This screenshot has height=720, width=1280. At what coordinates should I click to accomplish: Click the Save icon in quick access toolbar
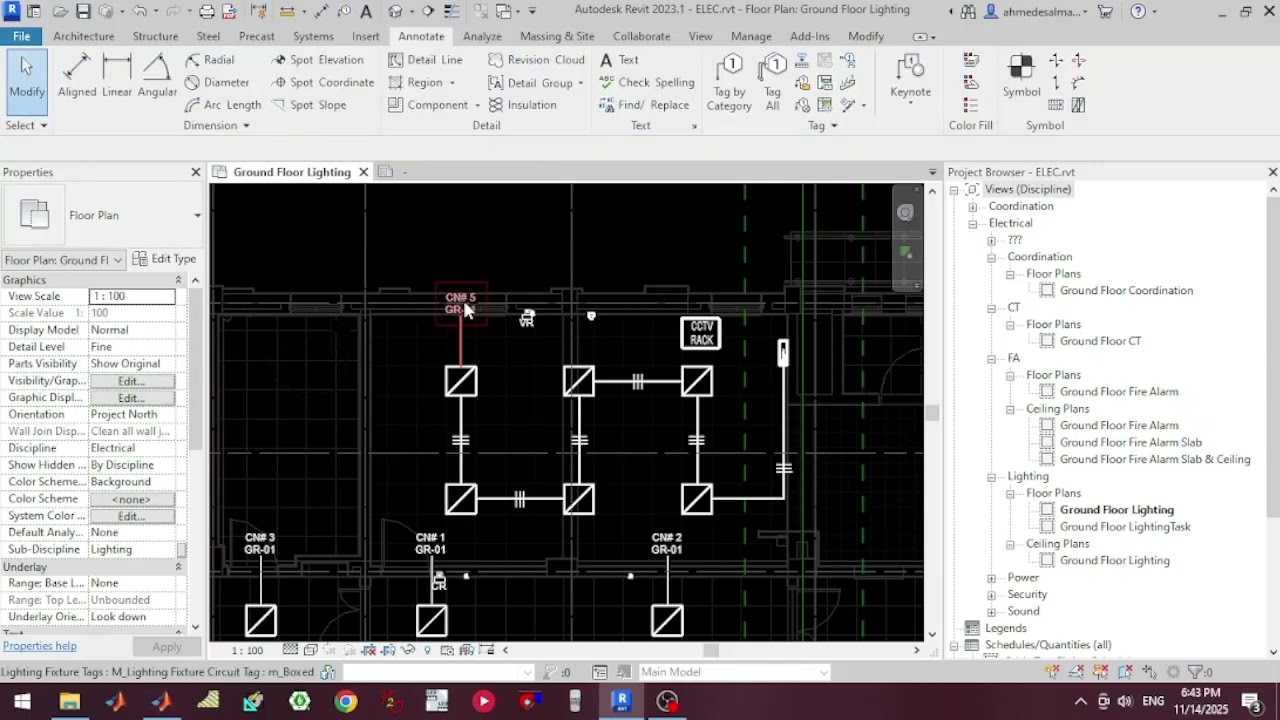point(83,11)
